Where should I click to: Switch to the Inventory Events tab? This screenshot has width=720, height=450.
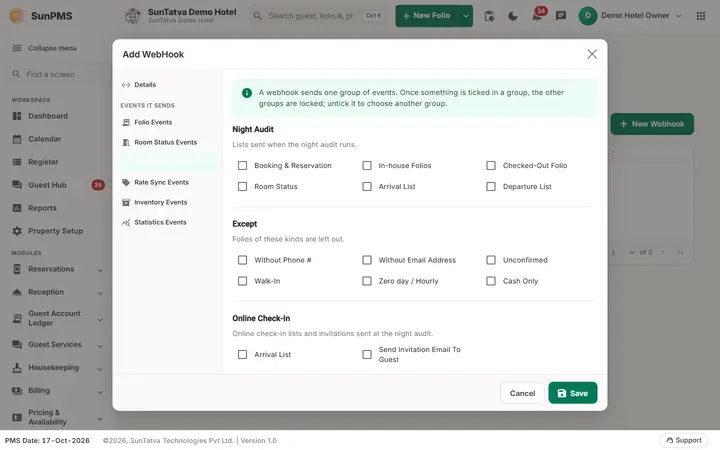(166, 202)
